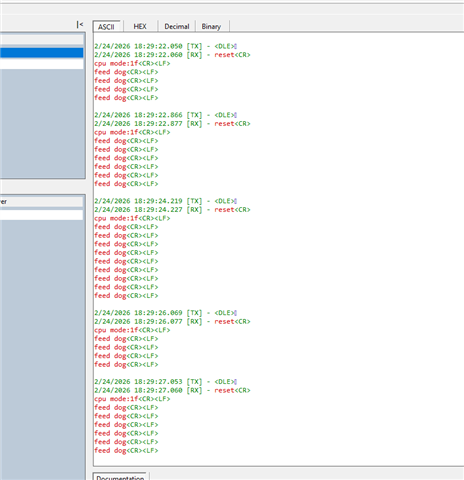Open the Documentation tab

120,477
